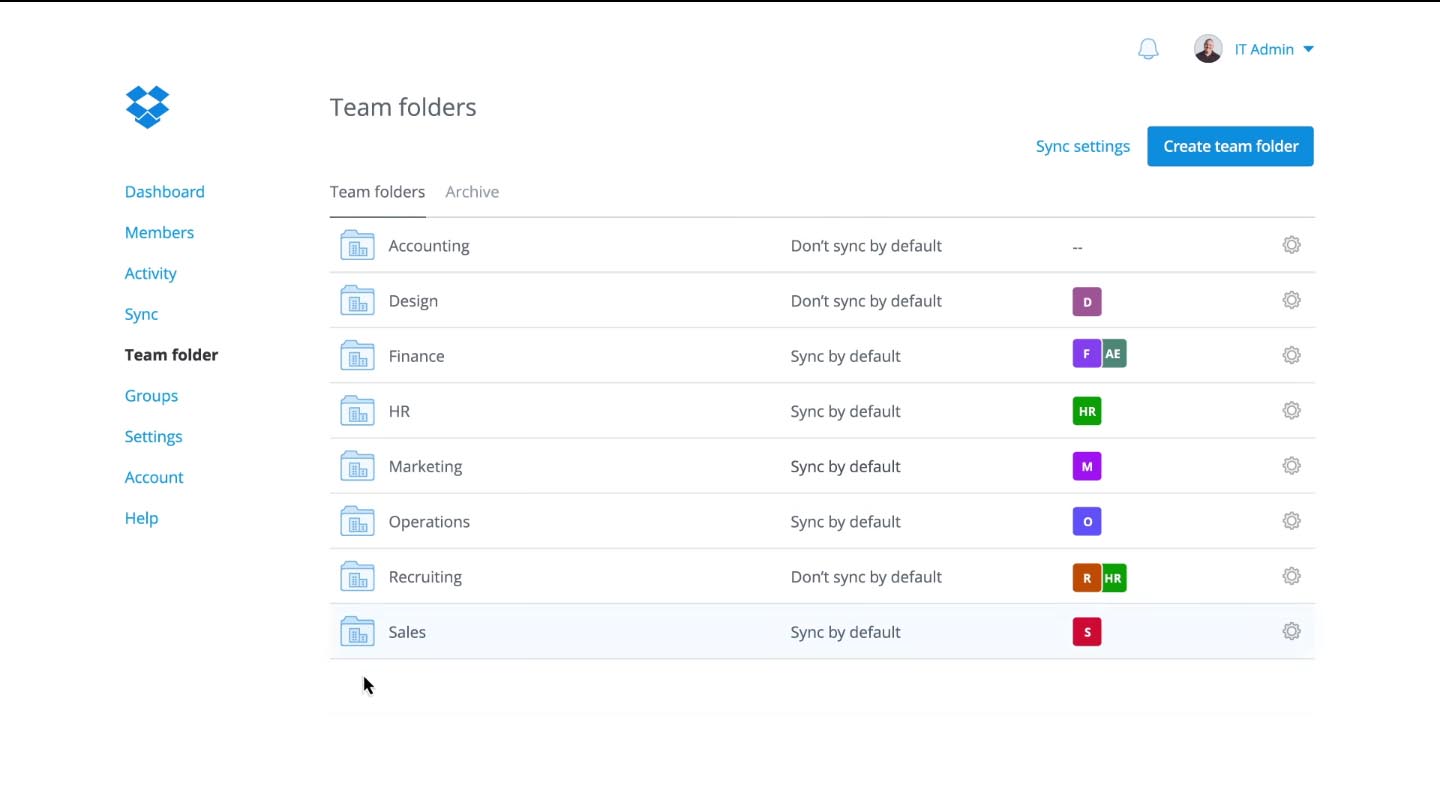Image resolution: width=1440 pixels, height=810 pixels.
Task: Open Help in the sidebar
Action: (x=141, y=519)
